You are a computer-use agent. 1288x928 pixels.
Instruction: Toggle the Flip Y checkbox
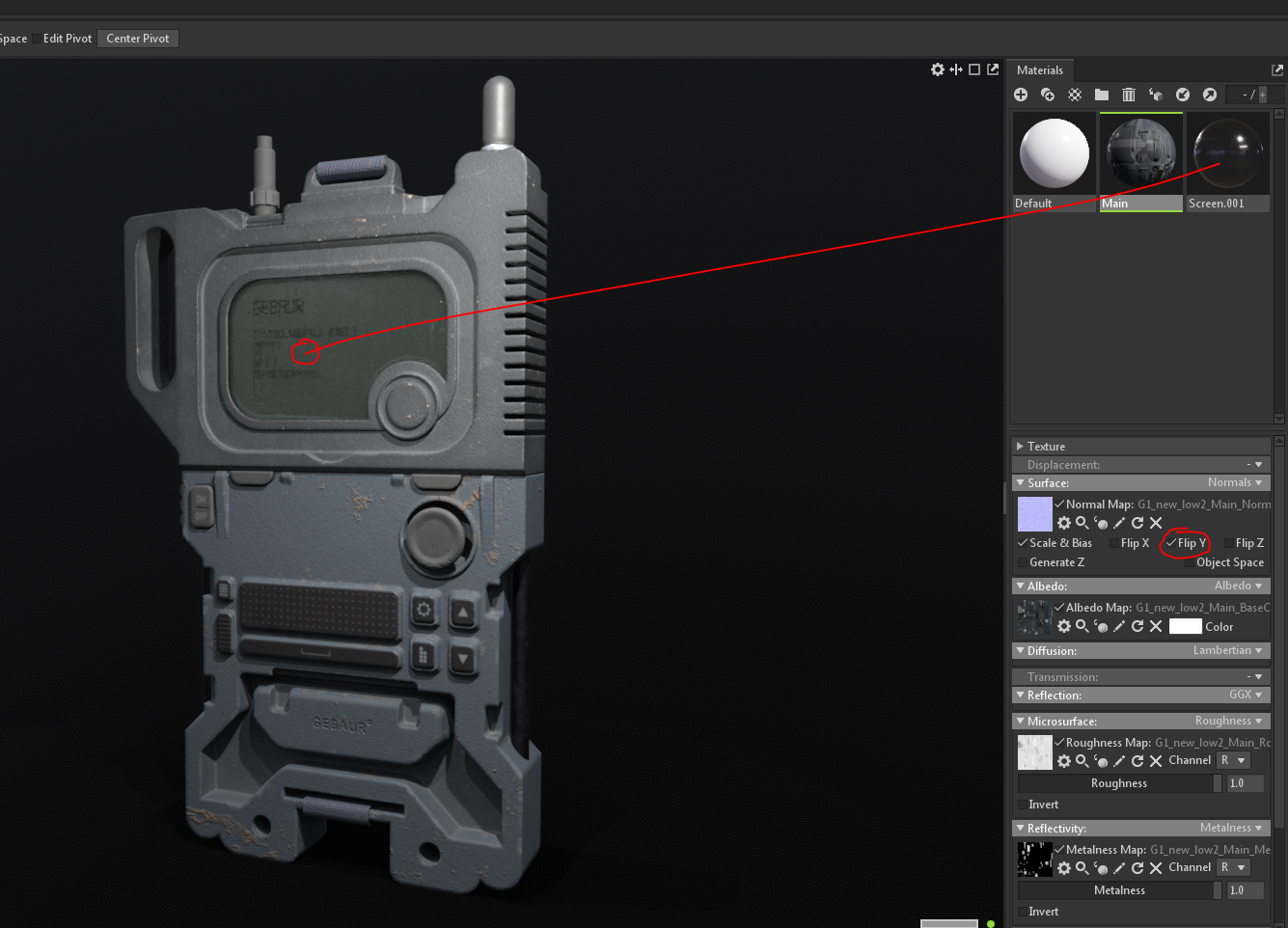click(x=1171, y=543)
